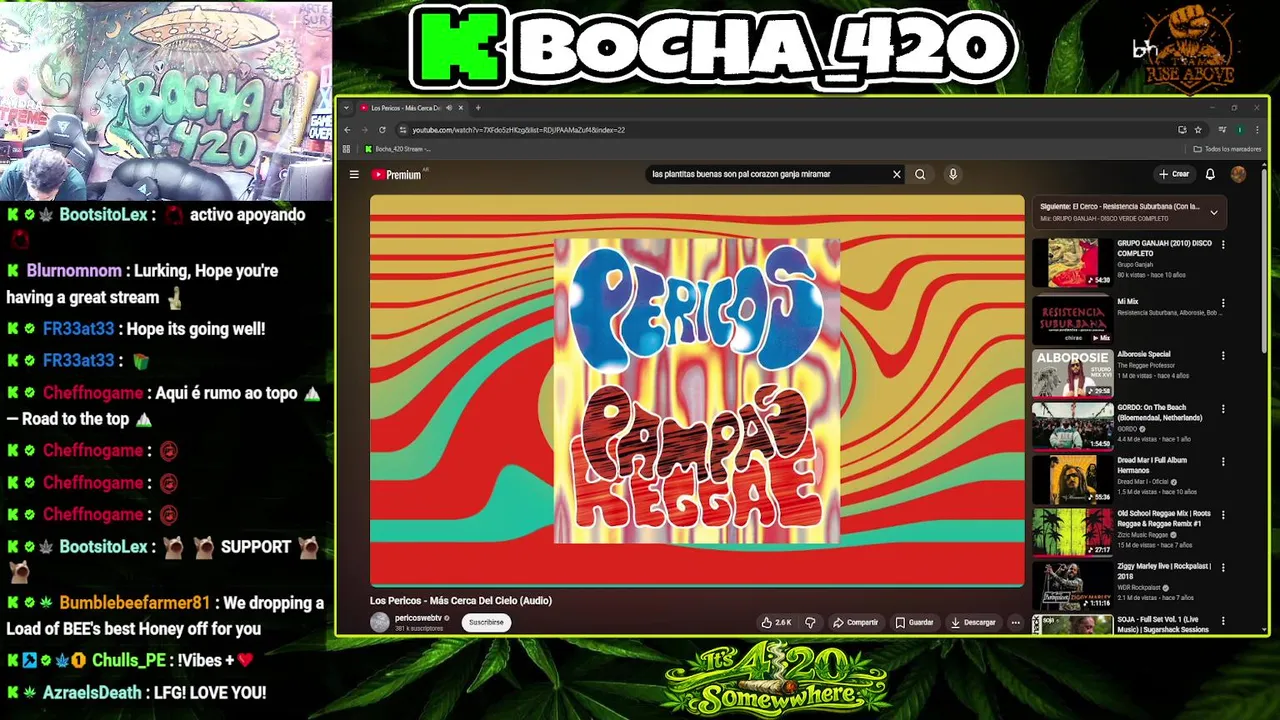
Task: Open the Todos los marcadores folder
Action: (1227, 149)
